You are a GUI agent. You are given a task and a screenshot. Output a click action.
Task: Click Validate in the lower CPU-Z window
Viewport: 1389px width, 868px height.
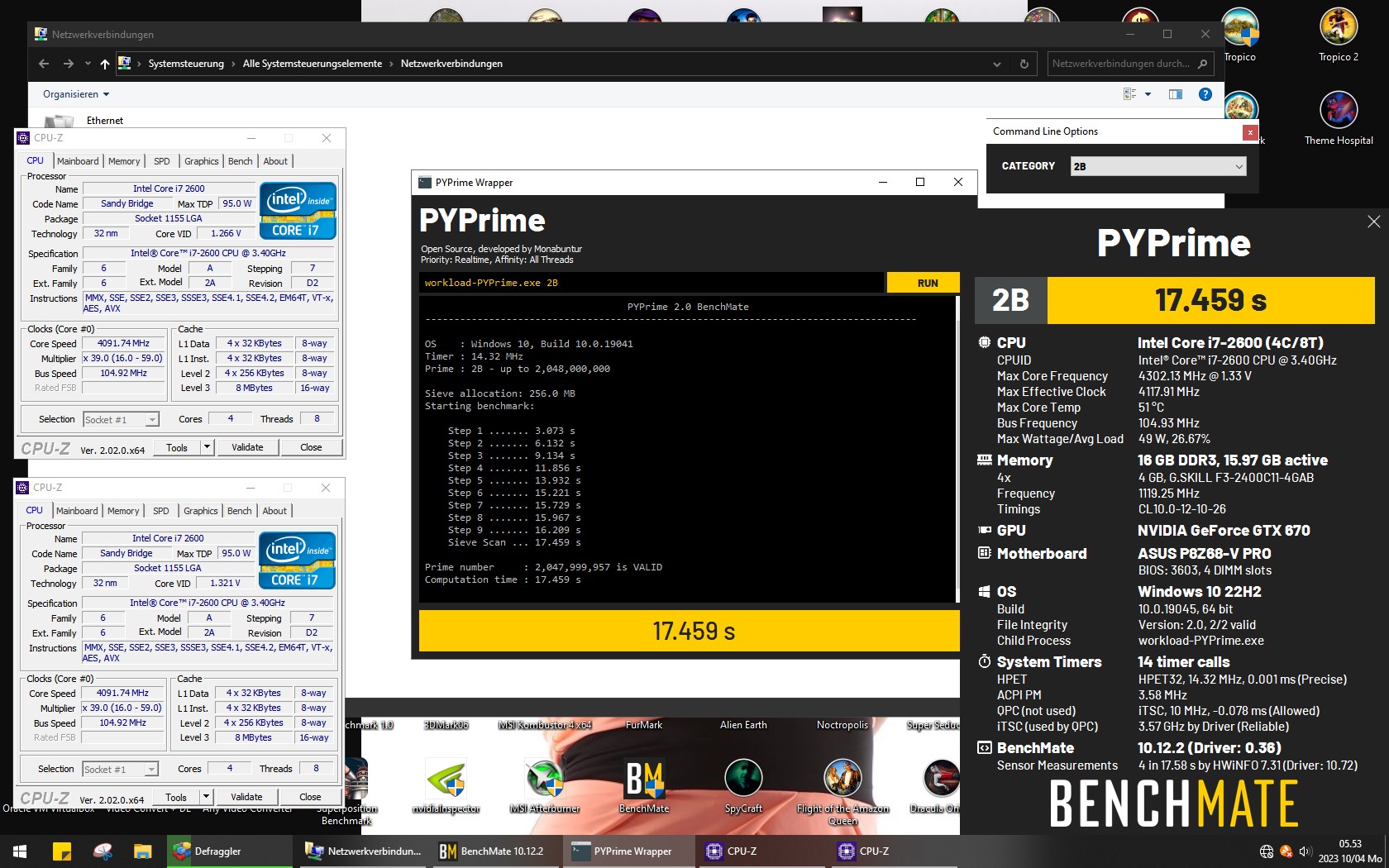pos(246,797)
